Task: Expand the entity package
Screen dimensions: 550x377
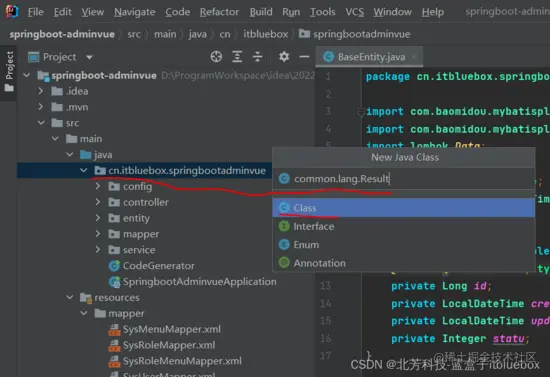Action: click(x=98, y=218)
